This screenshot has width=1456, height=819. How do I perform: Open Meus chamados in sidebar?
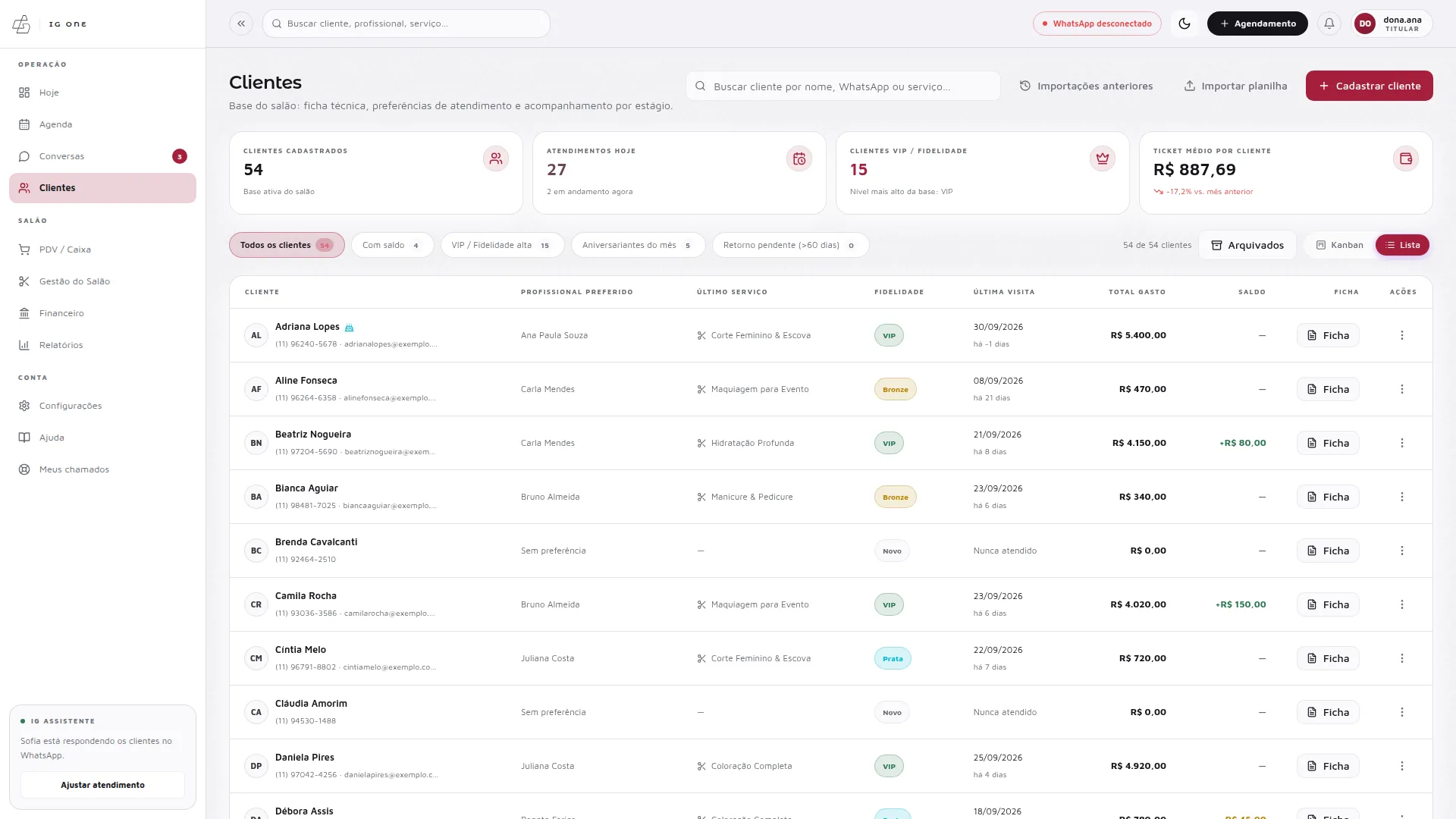pos(102,469)
